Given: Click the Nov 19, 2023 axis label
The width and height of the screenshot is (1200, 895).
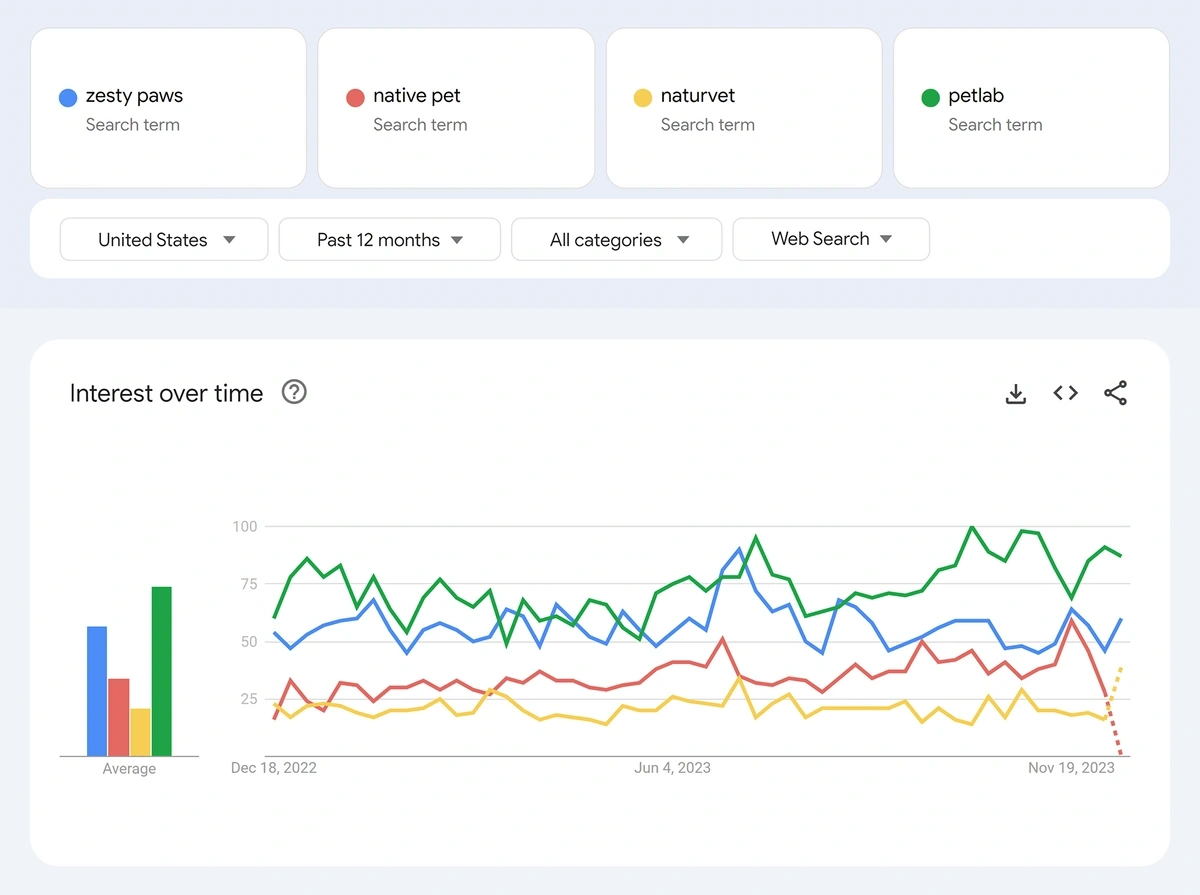Looking at the screenshot, I should 1071,768.
